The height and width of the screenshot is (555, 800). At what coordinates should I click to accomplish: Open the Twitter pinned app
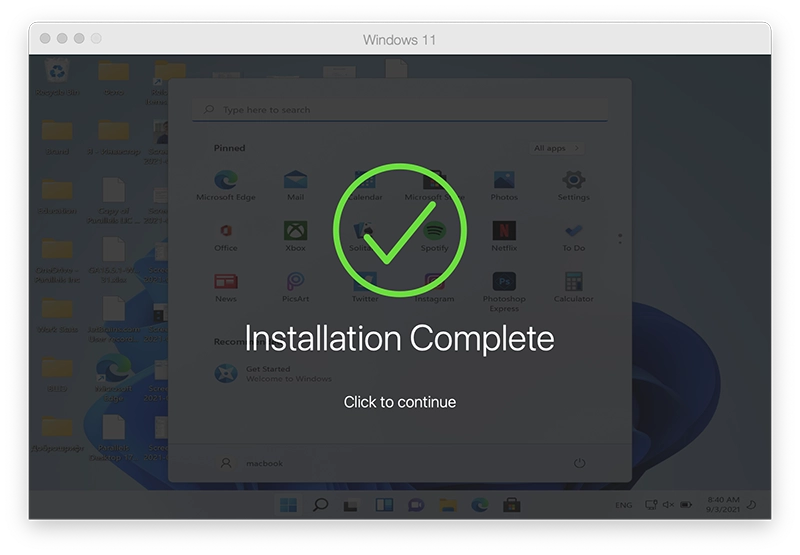click(x=365, y=287)
